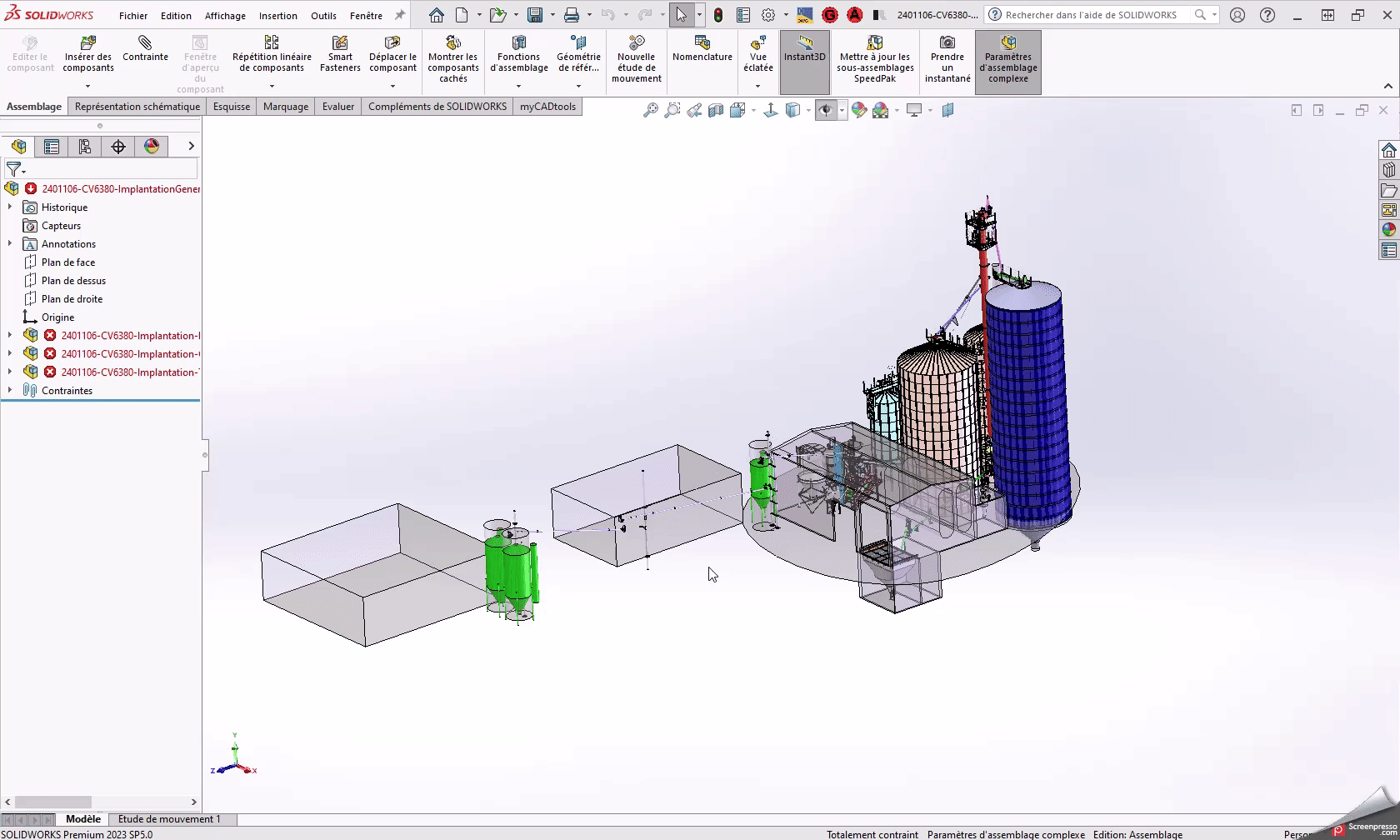Open Fonctions d'assemblage tool
The height and width of the screenshot is (840, 1400).
pos(518,55)
